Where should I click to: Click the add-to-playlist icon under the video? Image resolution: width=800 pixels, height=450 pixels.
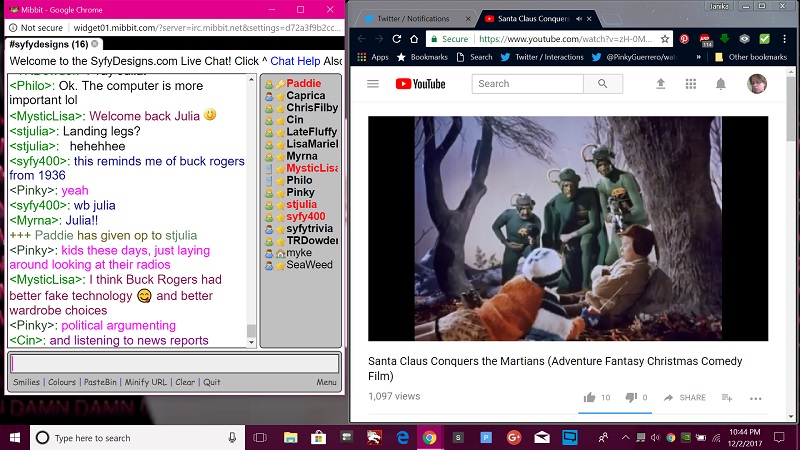[x=727, y=397]
